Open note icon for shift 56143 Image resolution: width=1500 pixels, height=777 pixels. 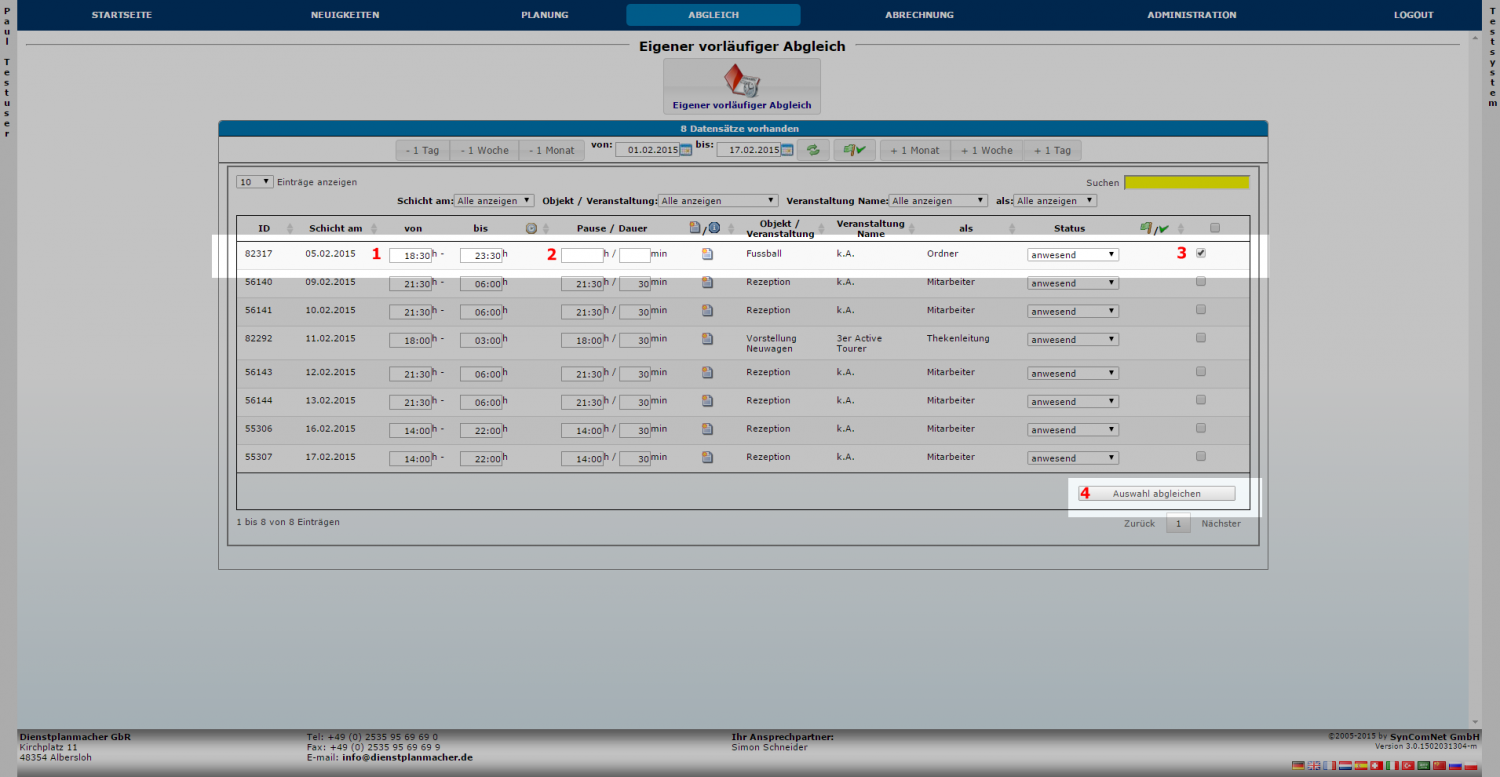707,373
